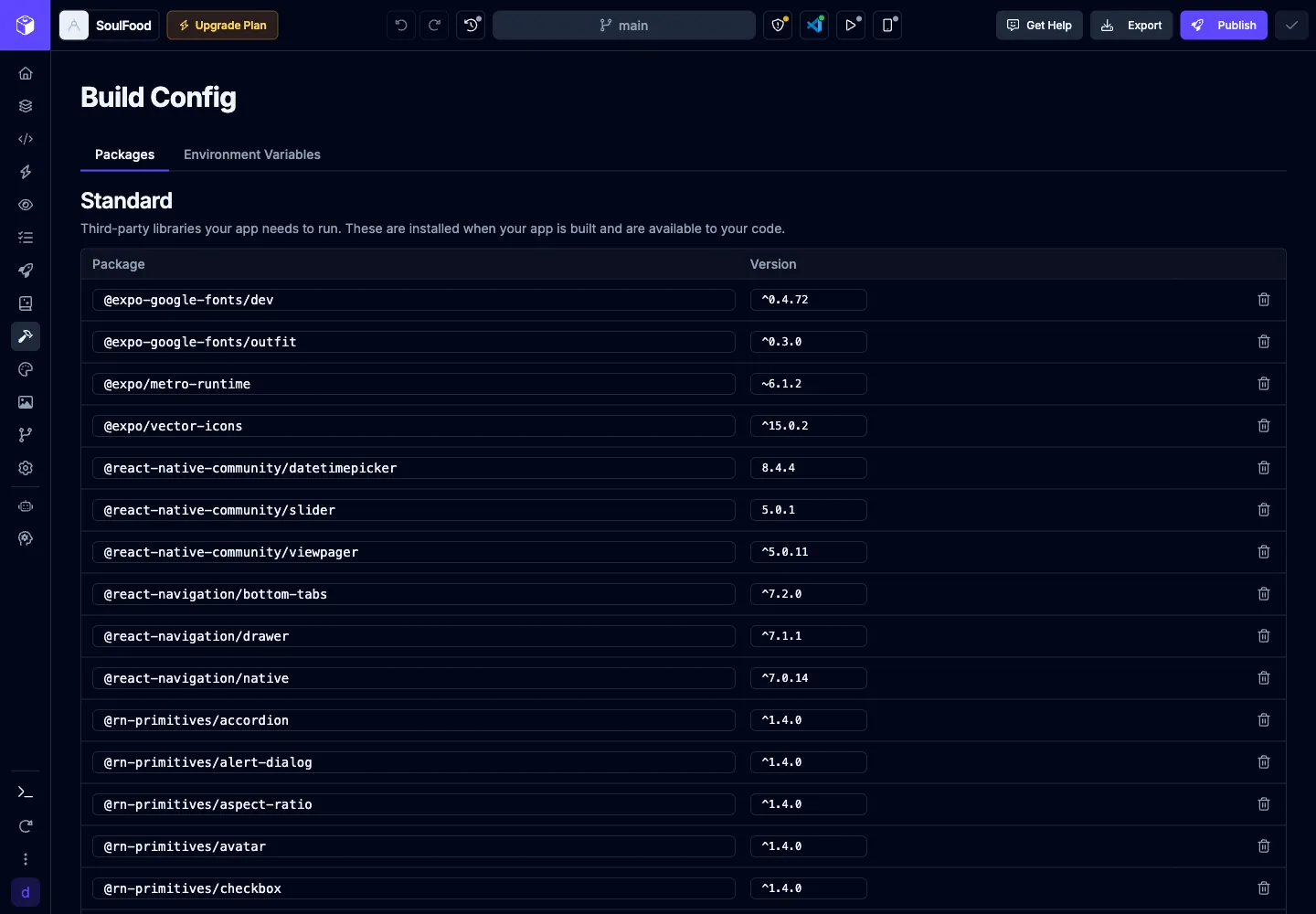Click the Publish button
This screenshot has height=914, width=1316.
pyautogui.click(x=1224, y=26)
